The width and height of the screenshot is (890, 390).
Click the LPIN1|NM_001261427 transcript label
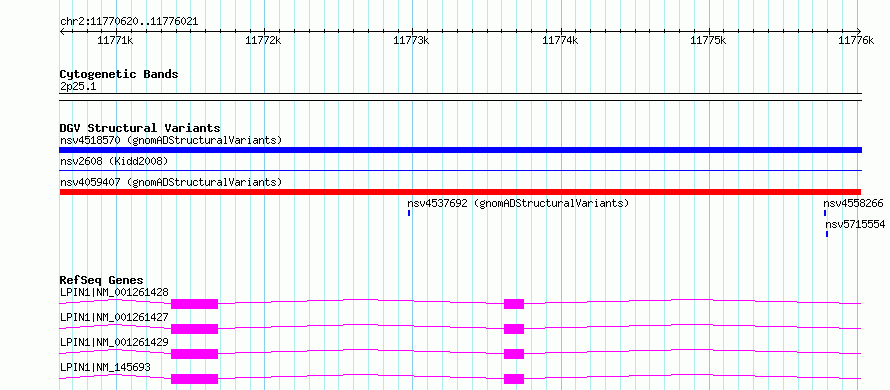tap(114, 317)
